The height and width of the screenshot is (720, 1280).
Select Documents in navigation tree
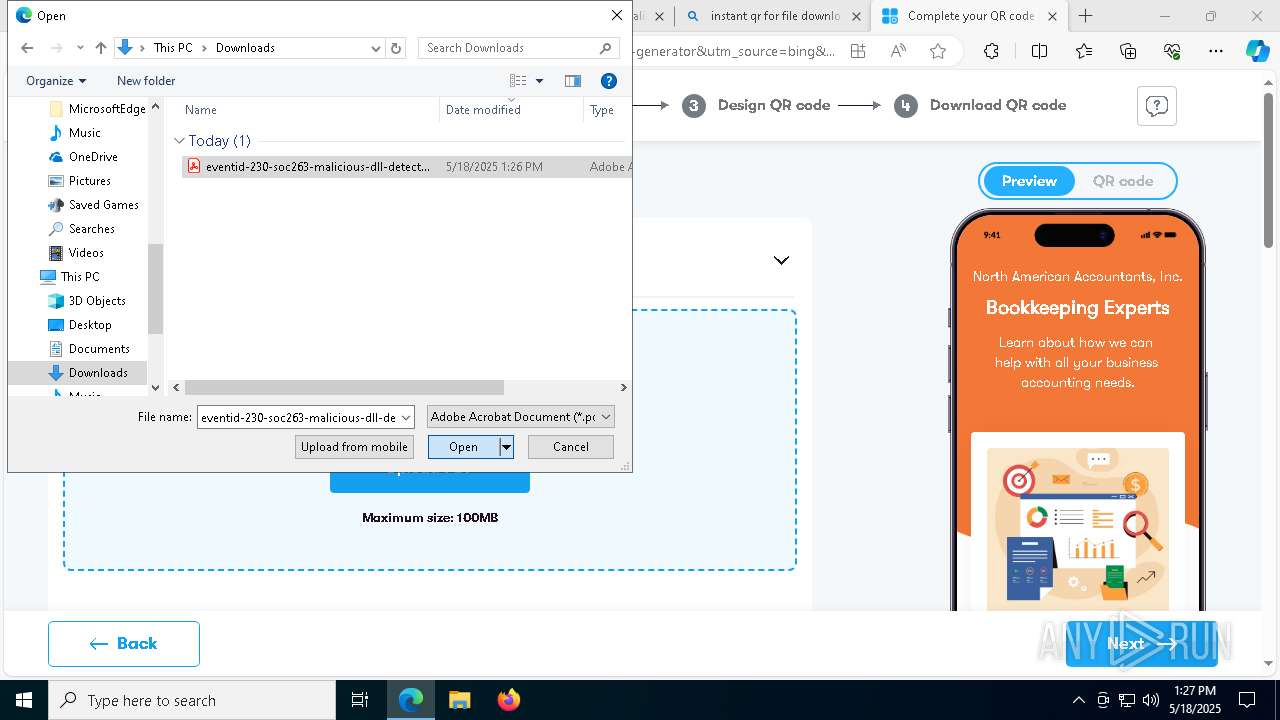[x=99, y=349]
